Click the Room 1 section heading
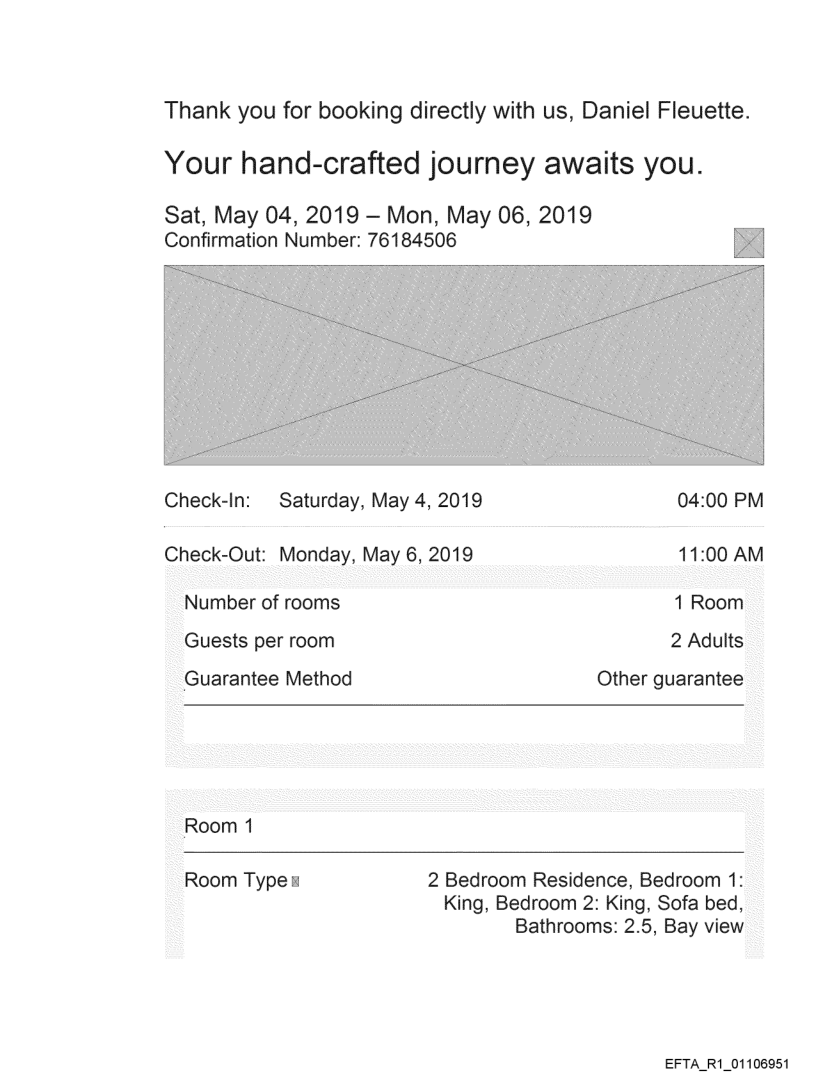Screen dimensions: 816x1073 pyautogui.click(x=211, y=826)
